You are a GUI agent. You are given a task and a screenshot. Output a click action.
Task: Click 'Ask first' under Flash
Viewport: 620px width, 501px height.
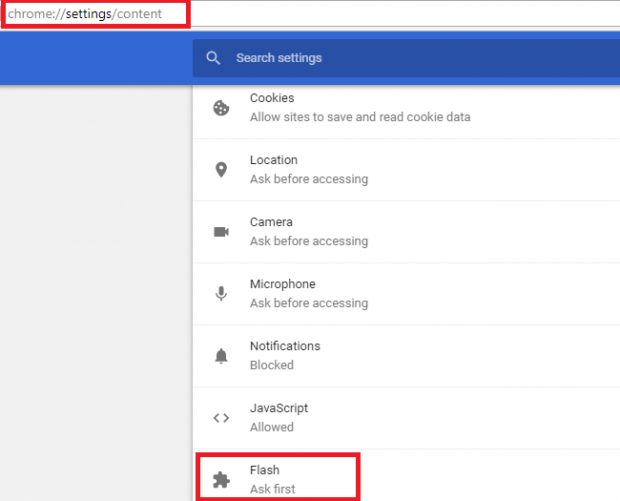point(272,489)
